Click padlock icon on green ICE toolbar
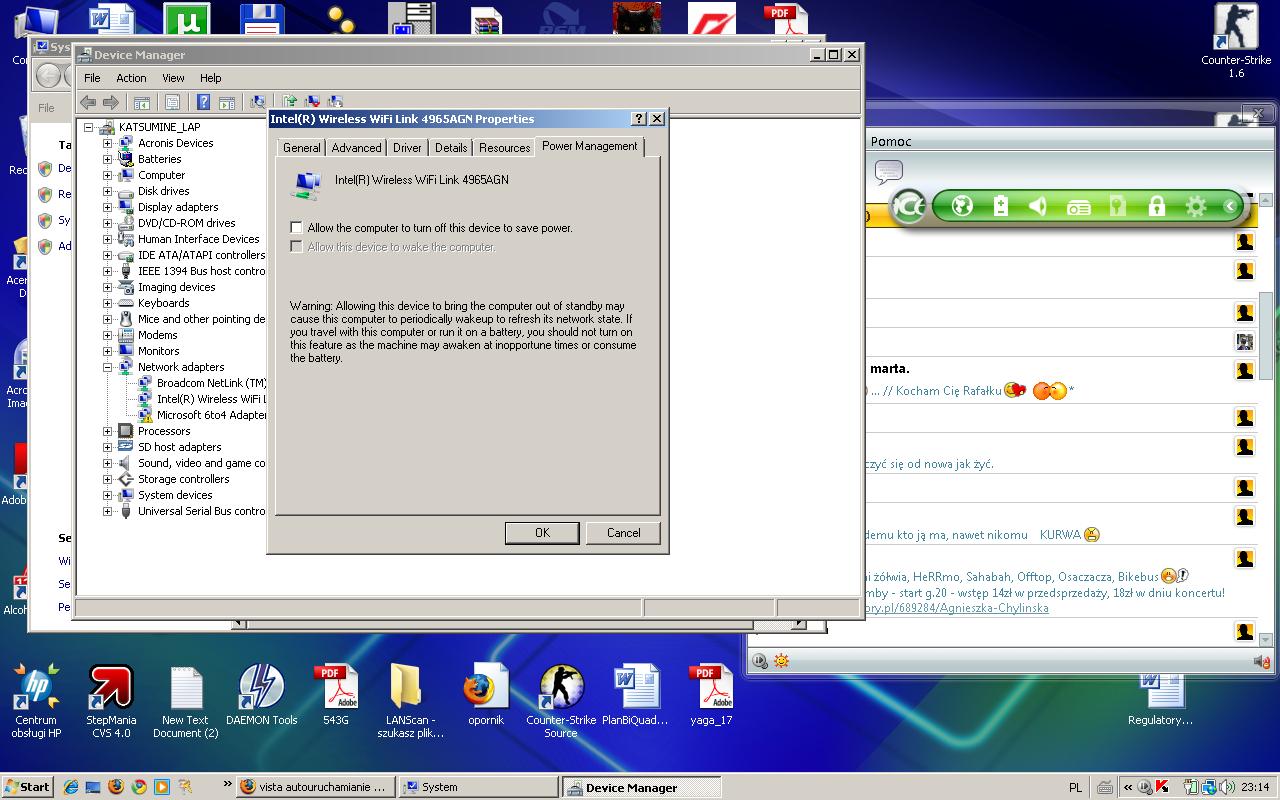1280x800 pixels. point(1157,207)
